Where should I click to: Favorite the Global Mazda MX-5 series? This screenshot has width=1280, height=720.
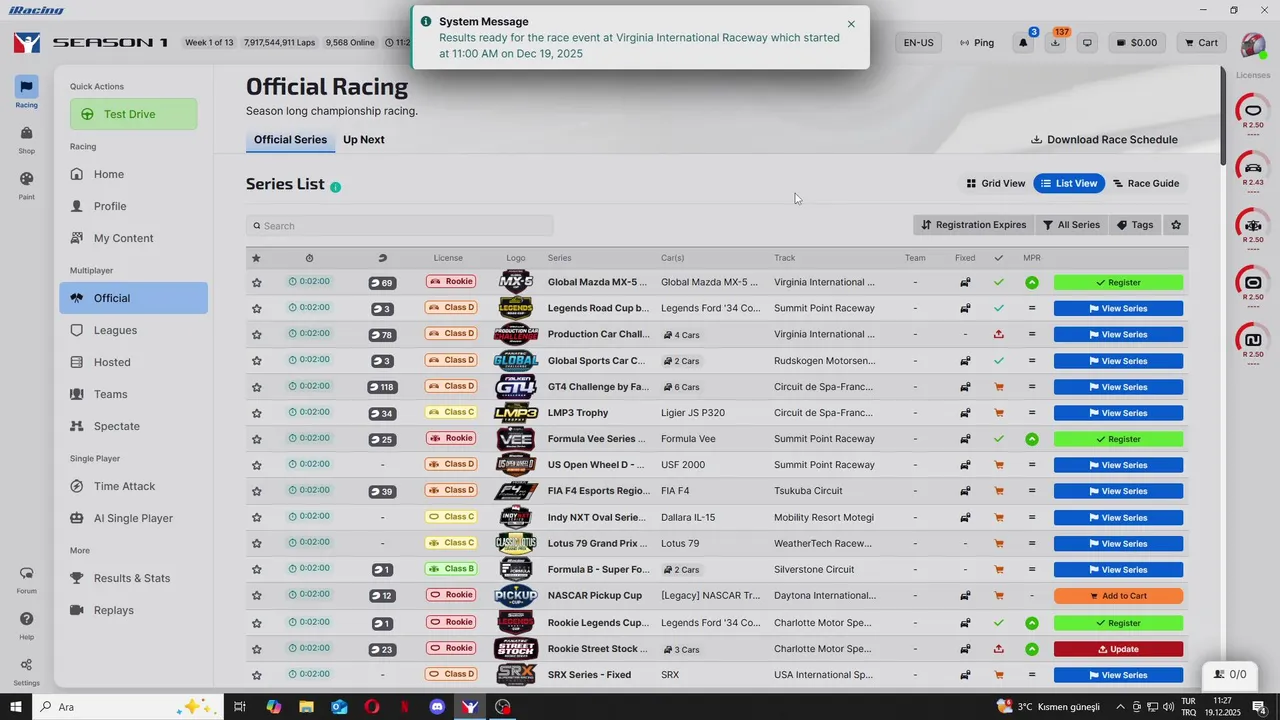[256, 283]
